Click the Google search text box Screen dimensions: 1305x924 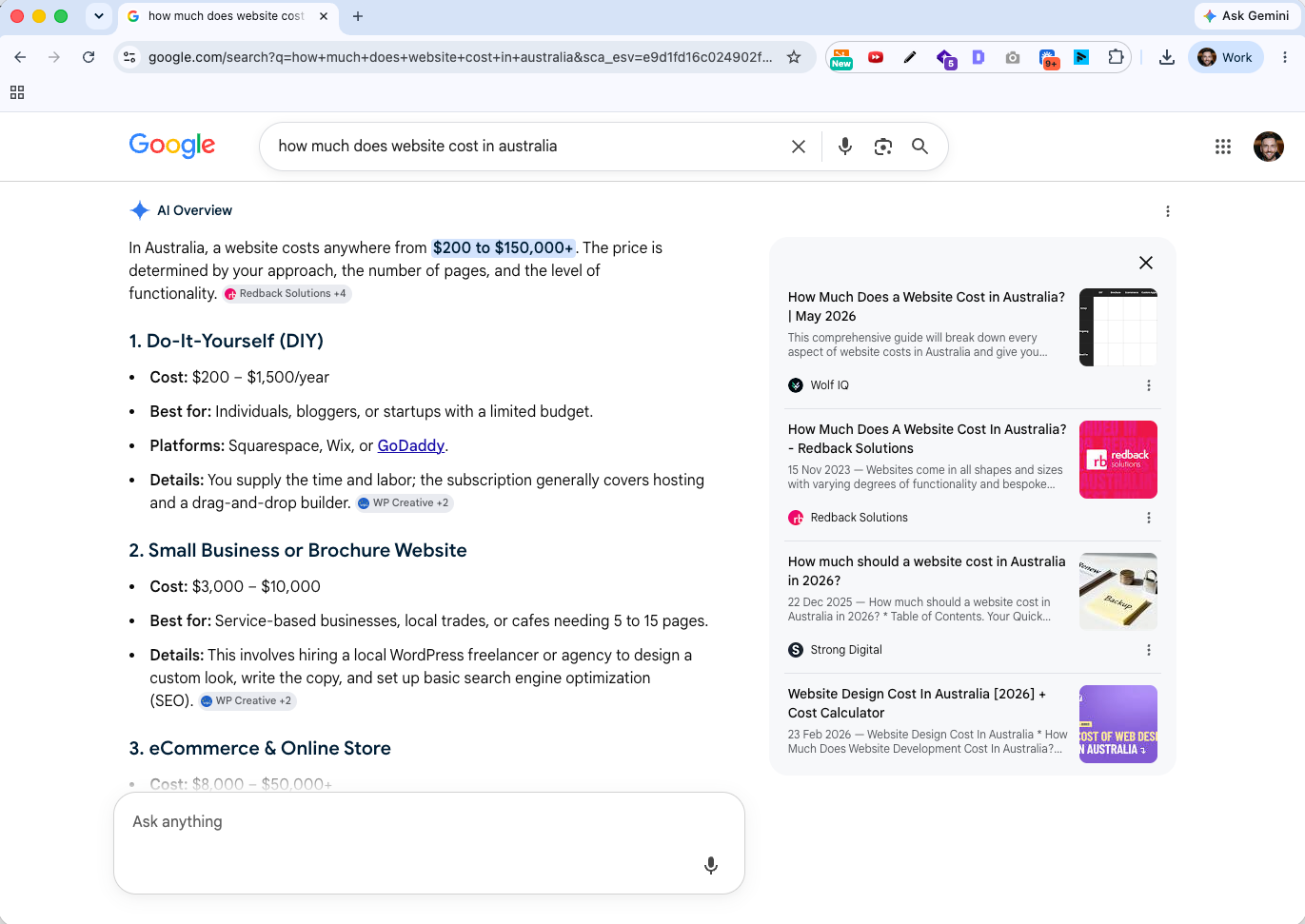[524, 147]
